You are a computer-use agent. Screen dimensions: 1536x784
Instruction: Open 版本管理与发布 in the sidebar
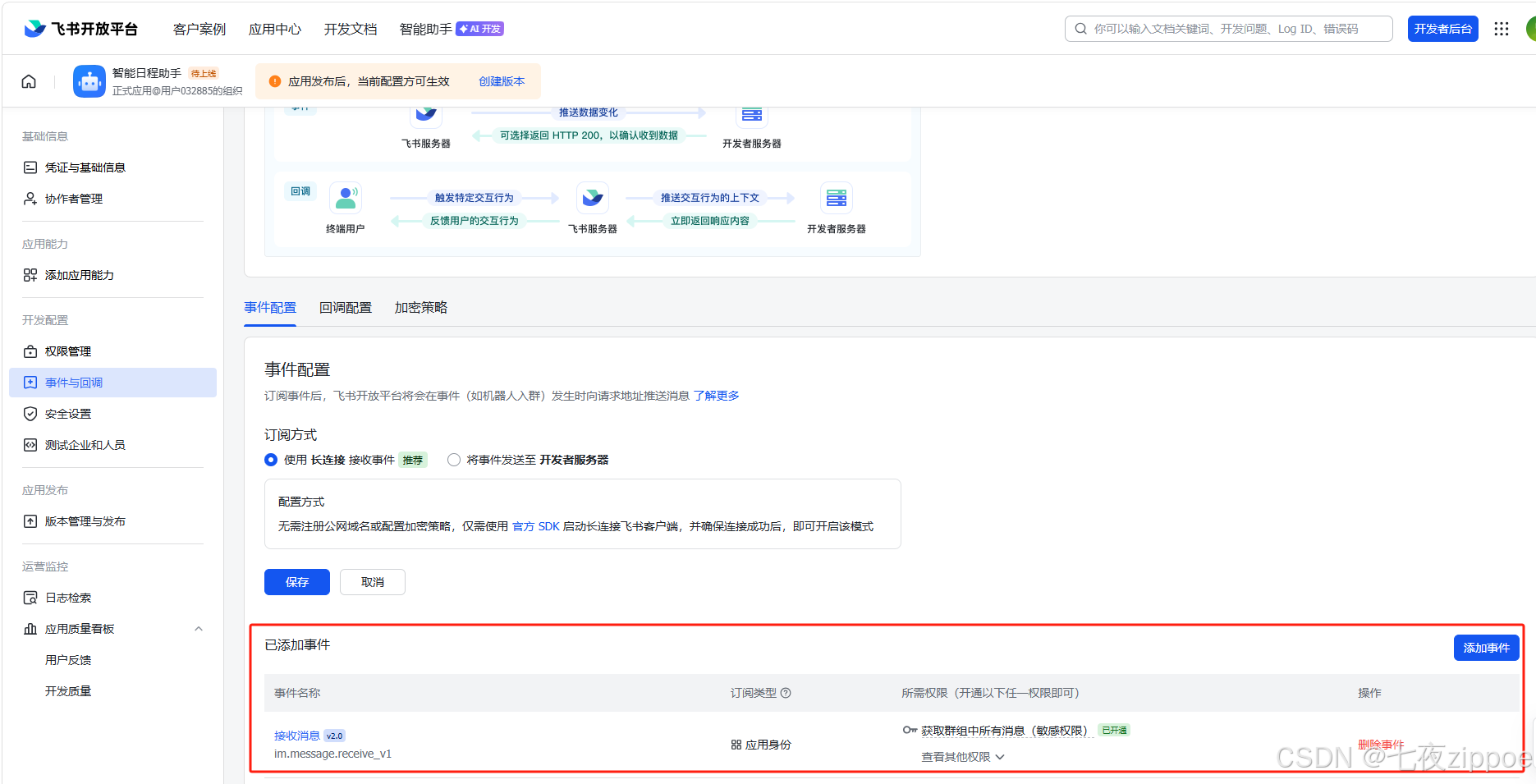coord(85,521)
